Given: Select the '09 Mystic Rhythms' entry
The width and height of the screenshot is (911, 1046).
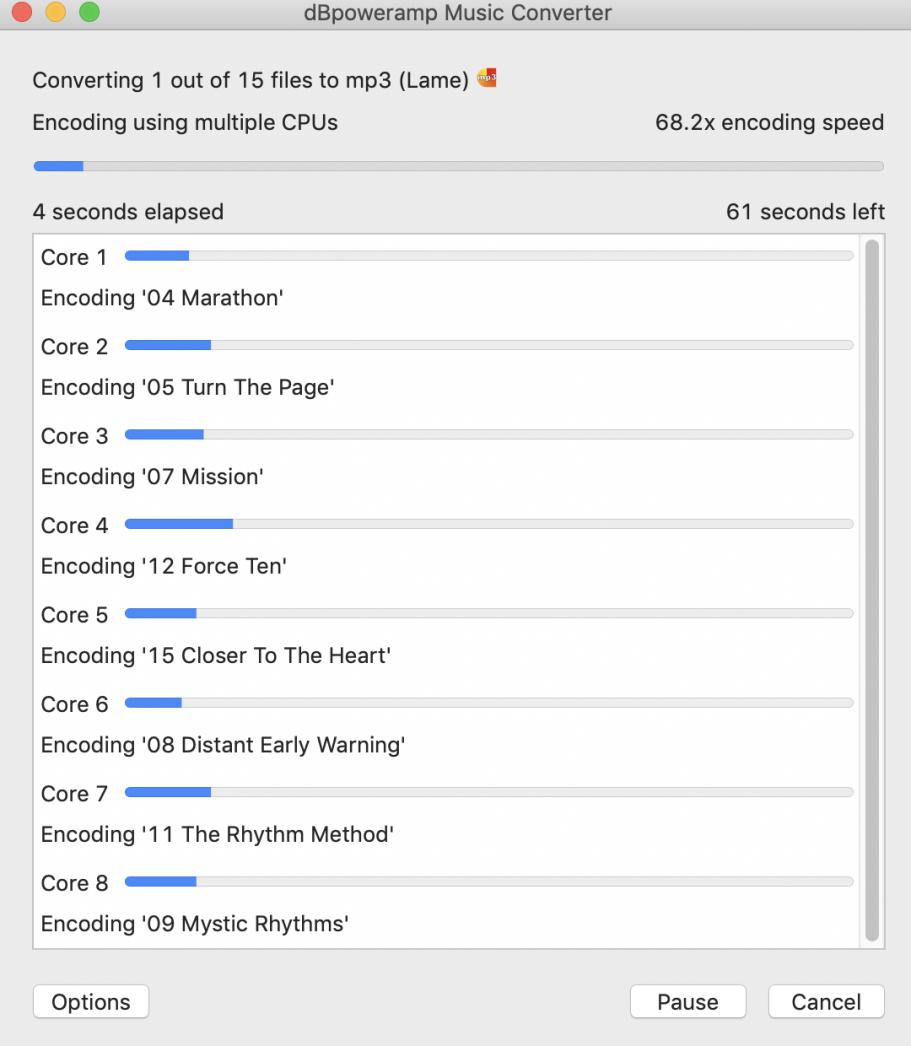Looking at the screenshot, I should click(x=195, y=924).
